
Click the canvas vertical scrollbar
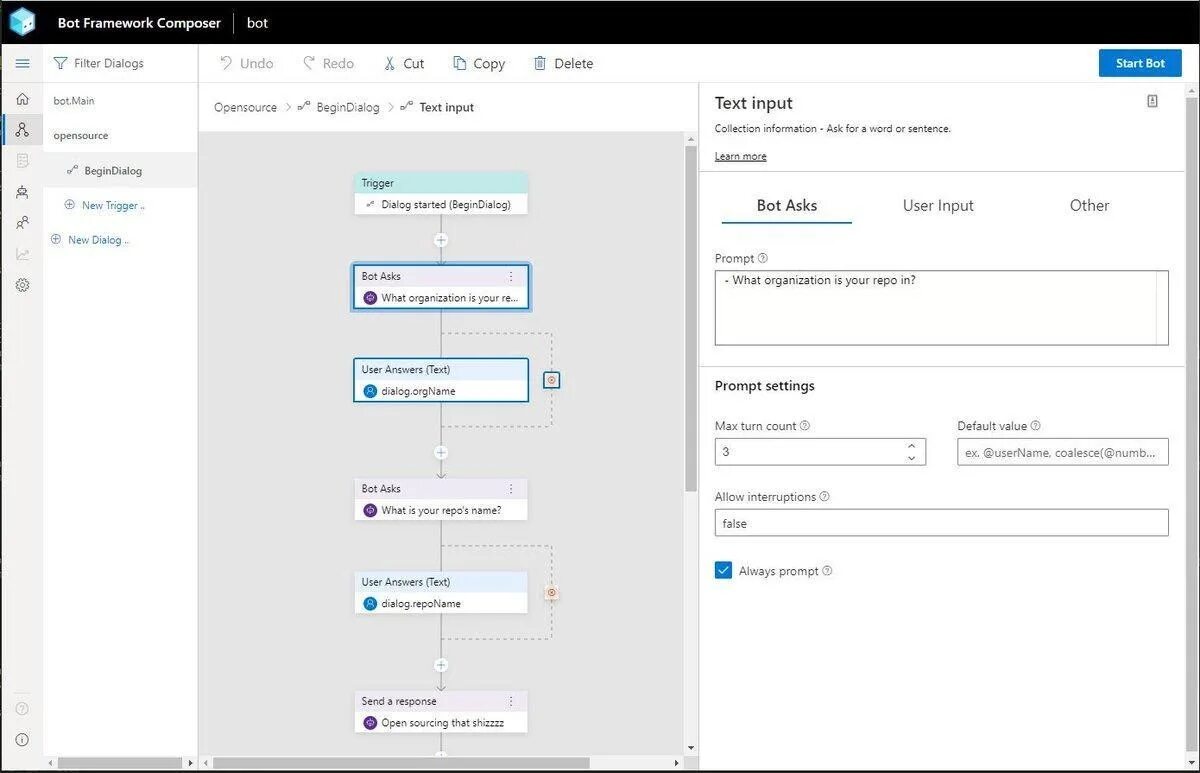690,320
